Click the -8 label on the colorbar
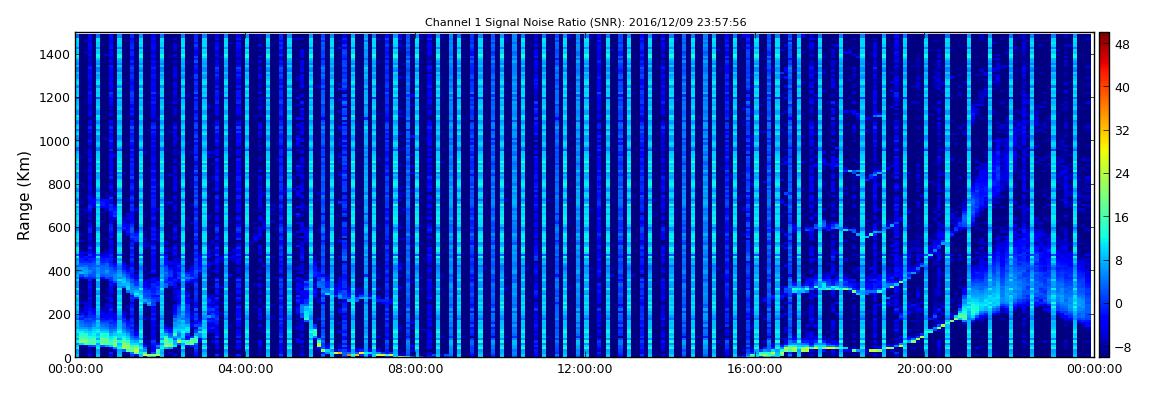 click(1122, 347)
